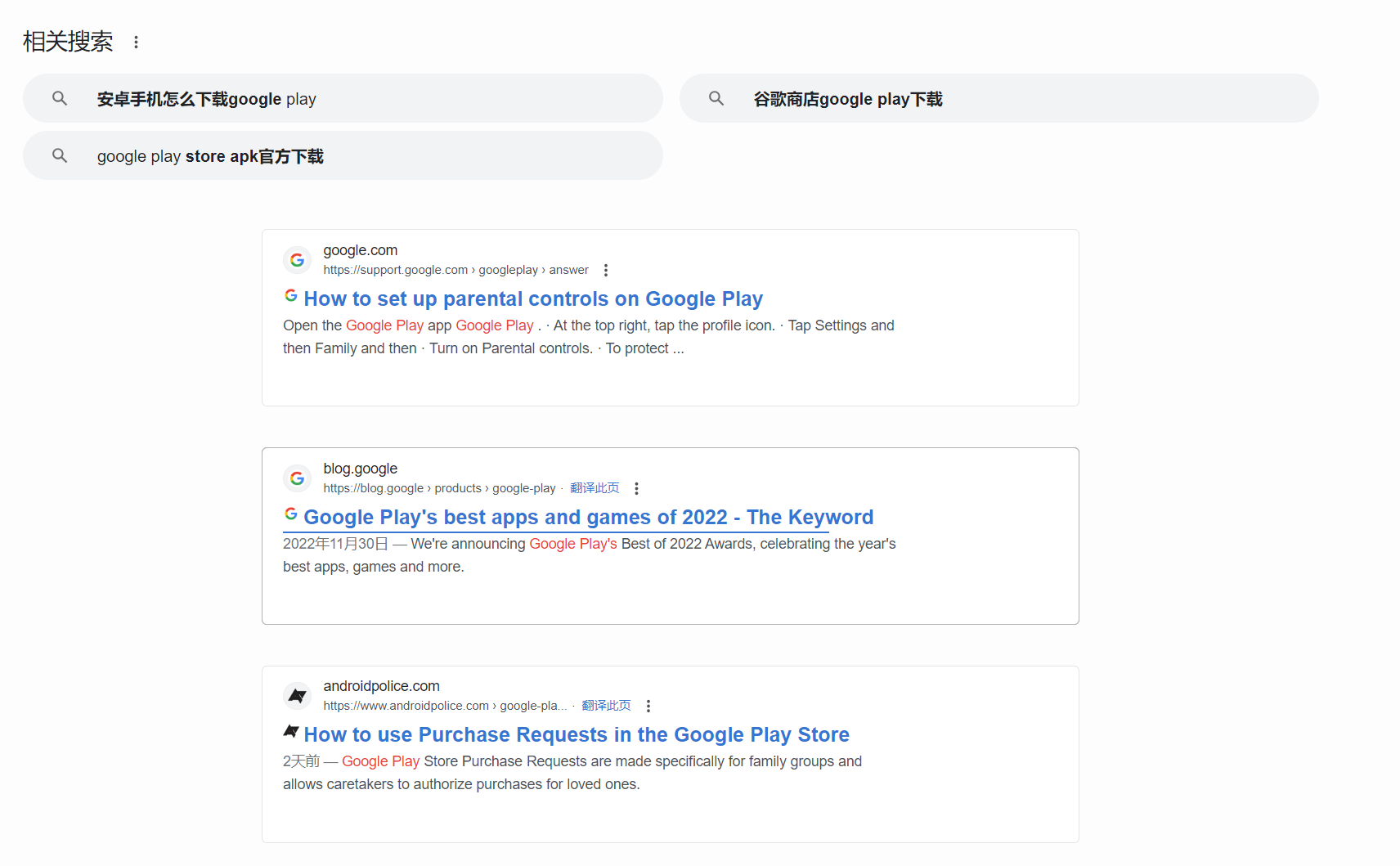
Task: Click the blog.google favicon on the second result
Action: (297, 478)
